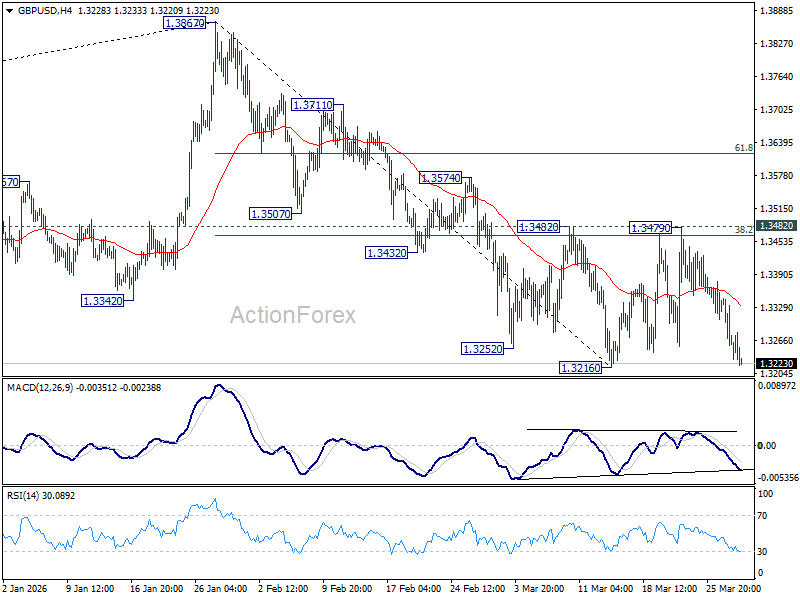The height and width of the screenshot is (600, 800).
Task: Select the 1.34820 peak price label
Action: pyautogui.click(x=538, y=227)
